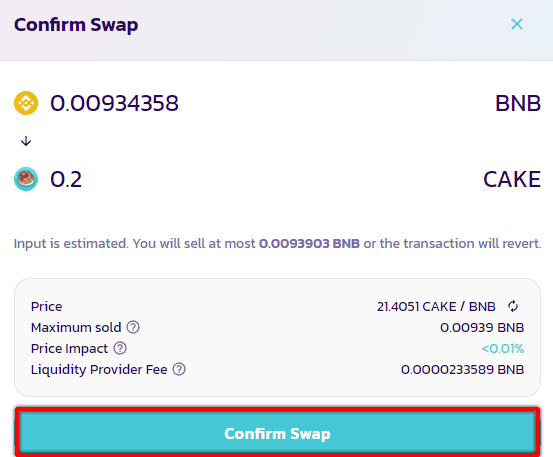Click the 21.4051 CAKE / BNB price value
The image size is (553, 457).
tap(436, 306)
